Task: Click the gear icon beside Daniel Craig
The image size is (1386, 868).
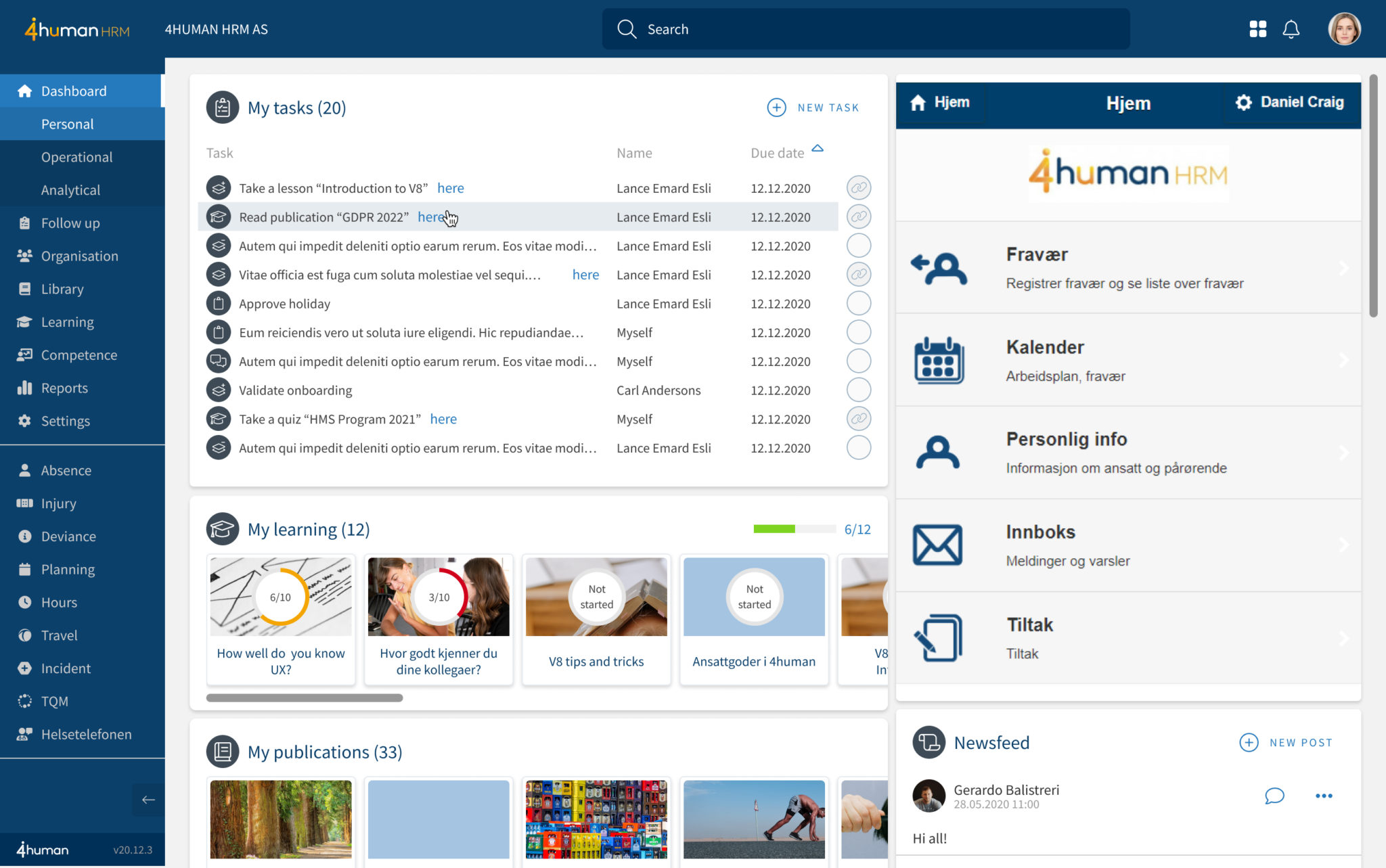Action: [x=1243, y=103]
